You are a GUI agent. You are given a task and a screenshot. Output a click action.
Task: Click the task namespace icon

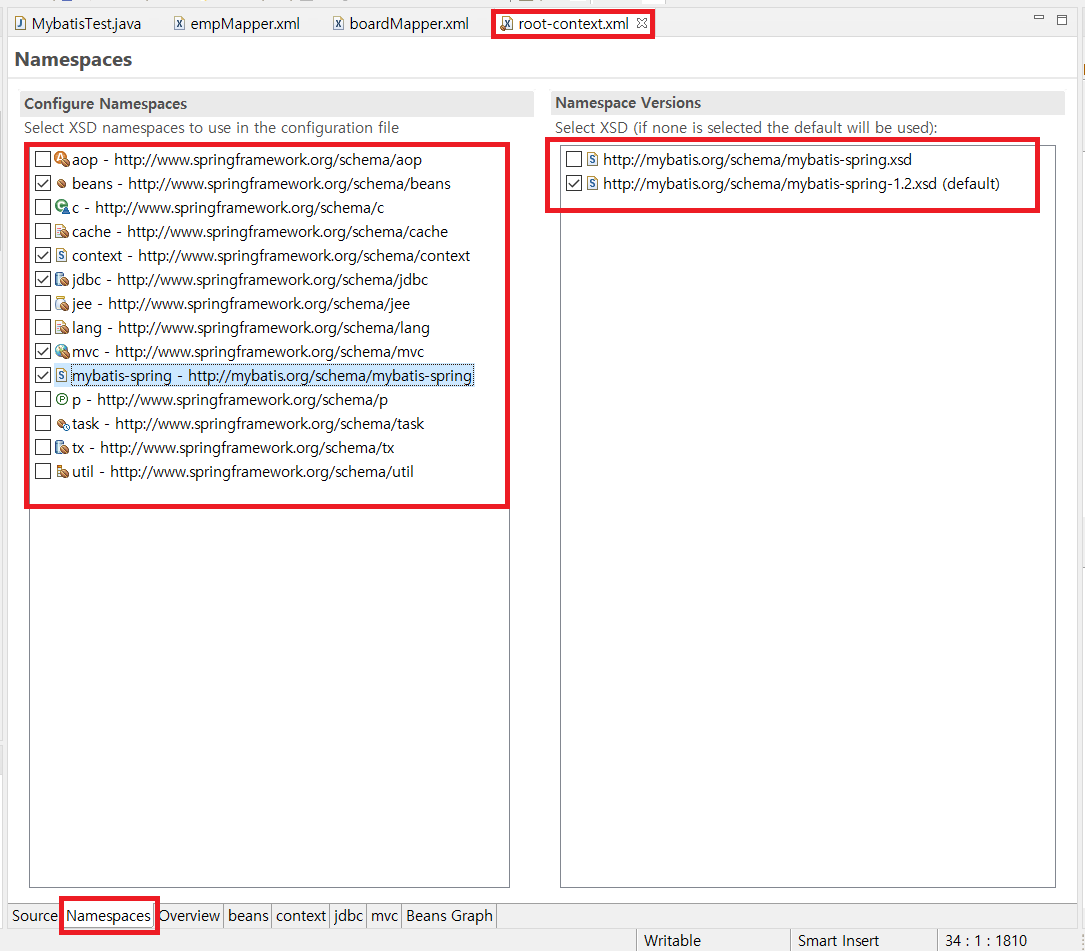pyautogui.click(x=62, y=424)
